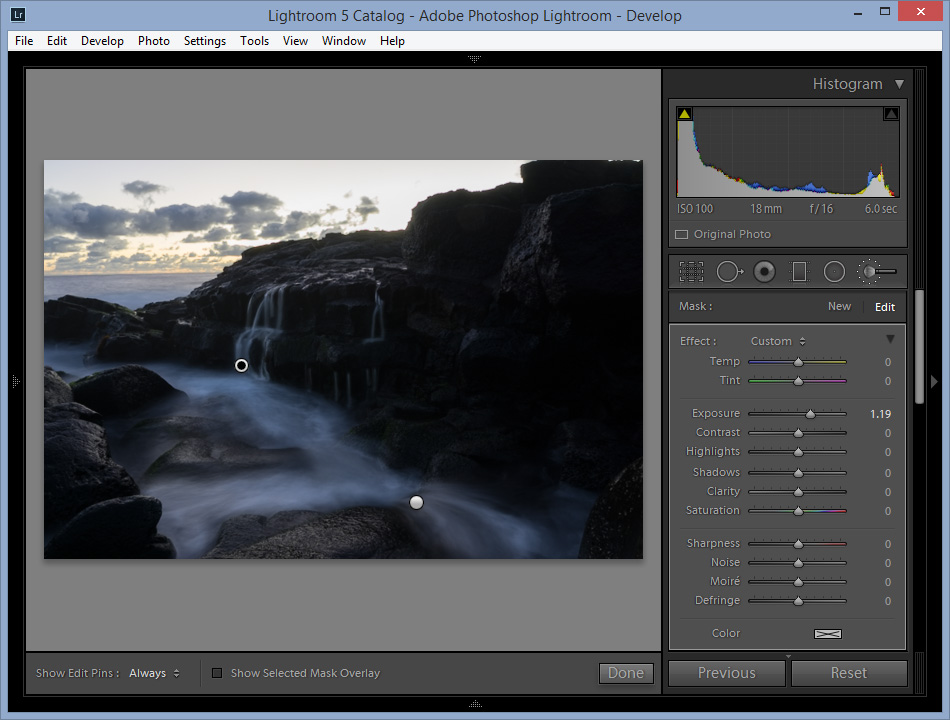Open the Color swatch picker
Screen dimensions: 950x720
pyautogui.click(x=827, y=633)
